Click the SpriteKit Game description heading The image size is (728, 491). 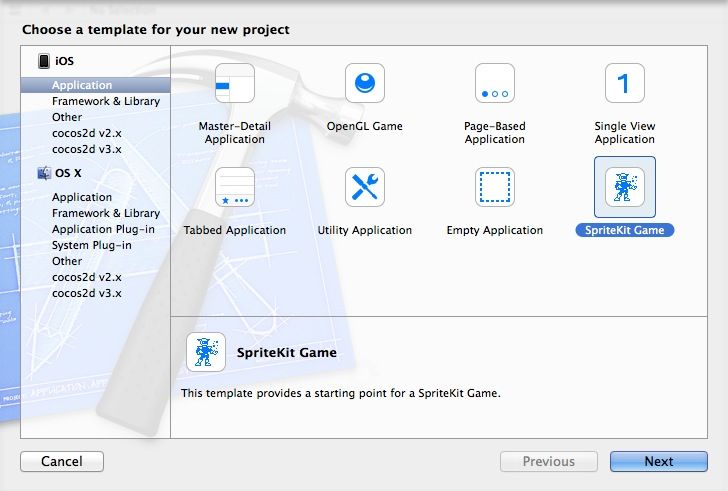coord(287,353)
